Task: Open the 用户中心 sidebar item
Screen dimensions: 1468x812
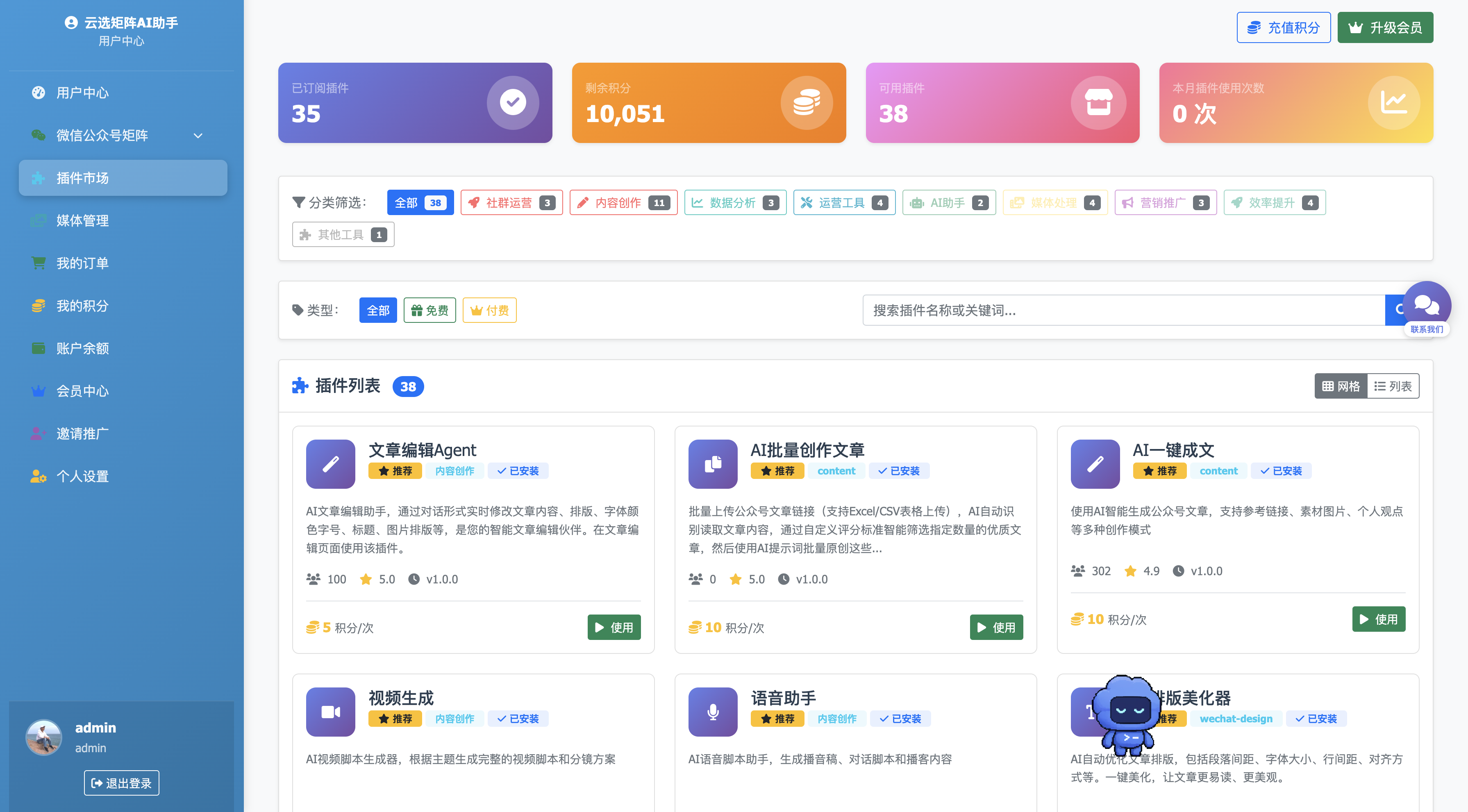Action: click(x=123, y=92)
